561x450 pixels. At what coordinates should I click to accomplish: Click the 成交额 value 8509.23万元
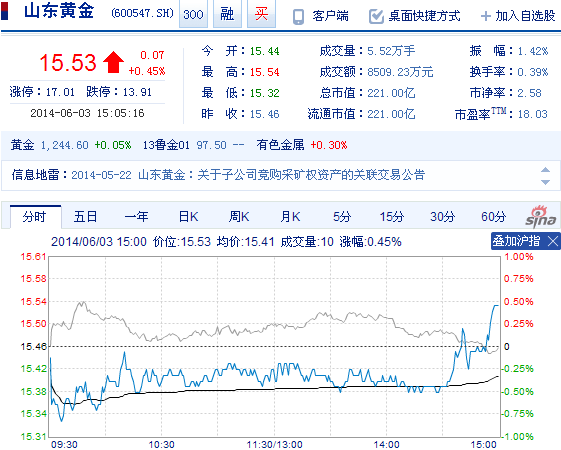coord(400,72)
